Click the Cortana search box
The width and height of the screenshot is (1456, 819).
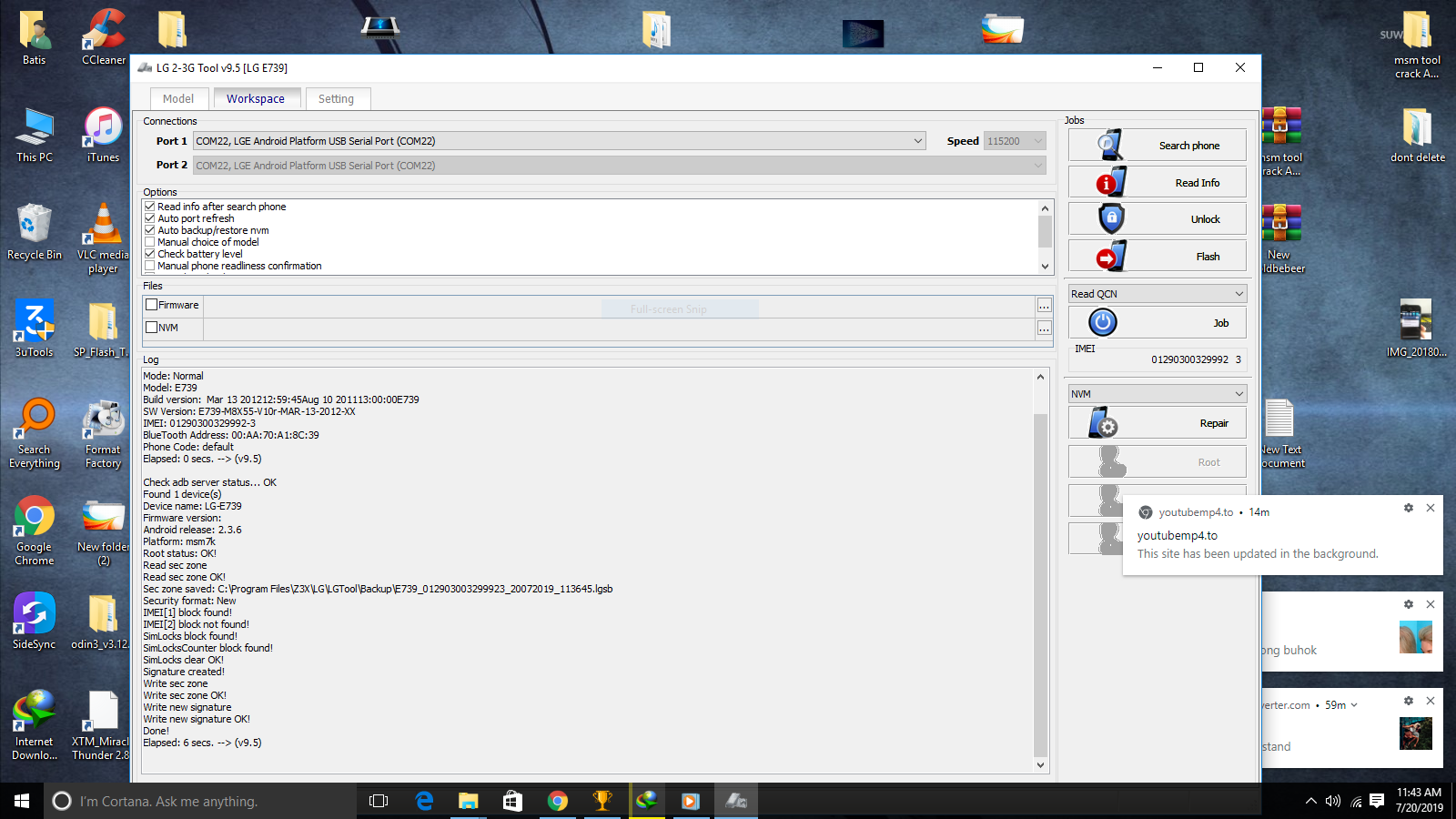(x=200, y=801)
